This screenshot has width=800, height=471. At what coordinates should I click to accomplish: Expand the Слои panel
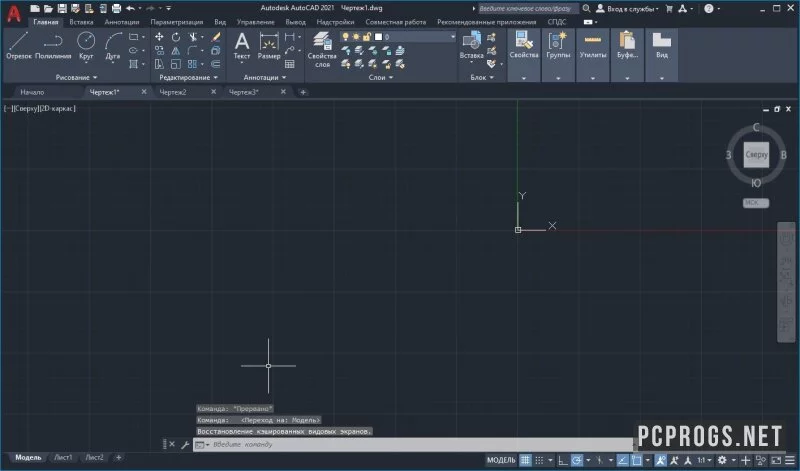tap(381, 77)
